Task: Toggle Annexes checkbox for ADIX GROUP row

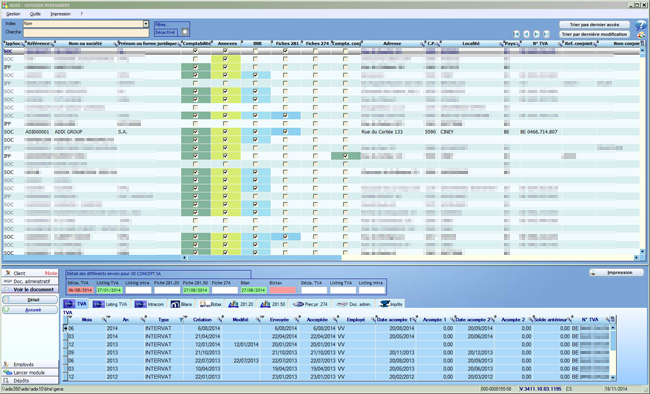Action: (225, 132)
